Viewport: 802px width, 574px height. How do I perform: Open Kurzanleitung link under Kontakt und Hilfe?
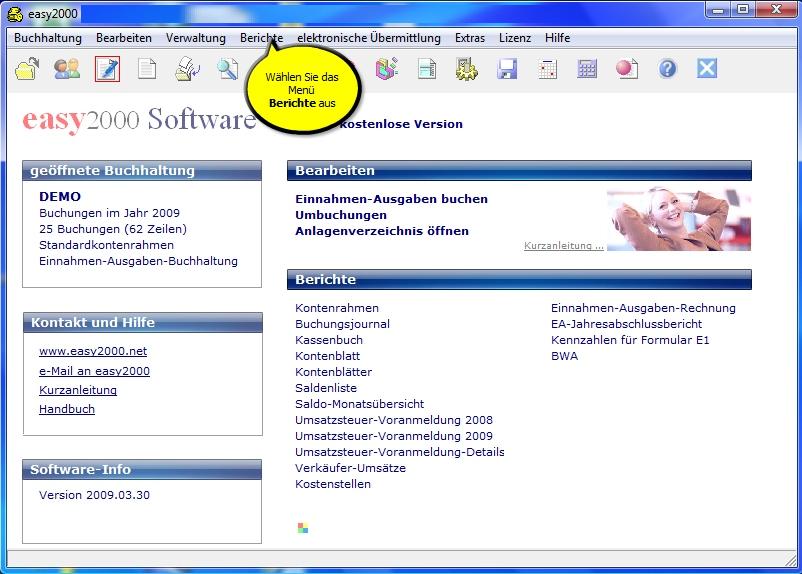78,390
